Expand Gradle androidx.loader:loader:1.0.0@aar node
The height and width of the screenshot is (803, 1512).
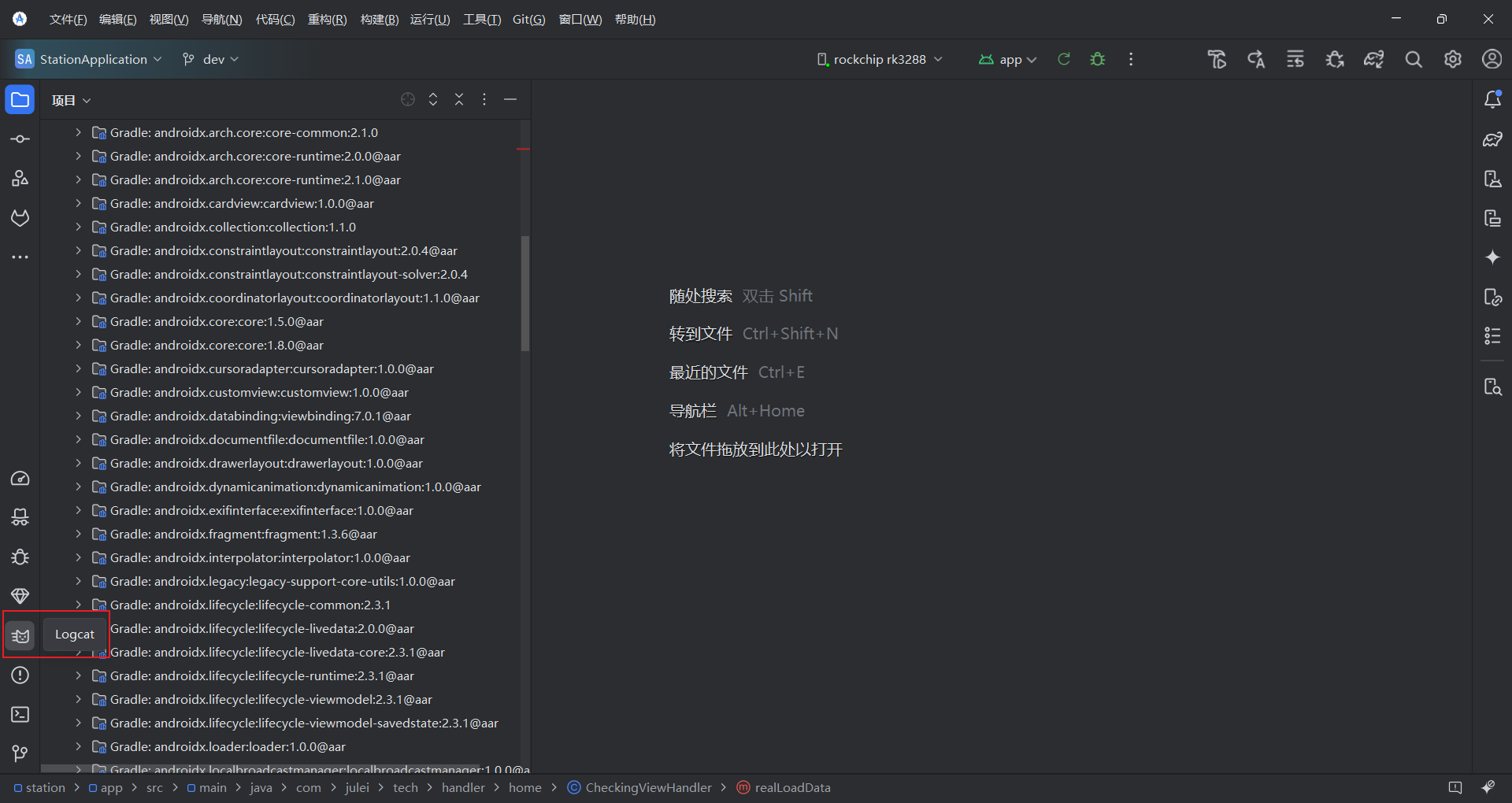tap(78, 746)
